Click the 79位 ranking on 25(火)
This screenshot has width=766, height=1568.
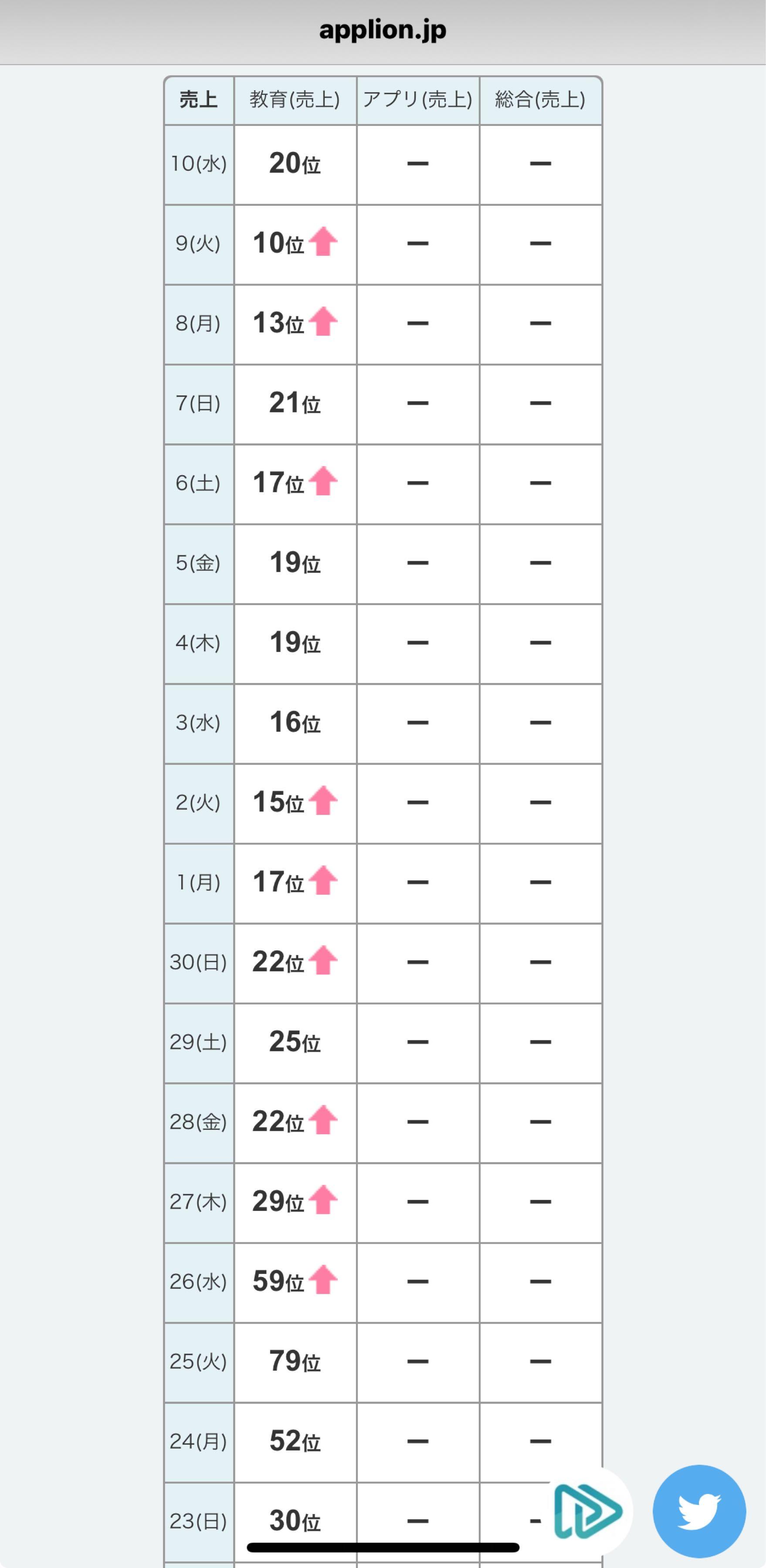click(295, 1362)
